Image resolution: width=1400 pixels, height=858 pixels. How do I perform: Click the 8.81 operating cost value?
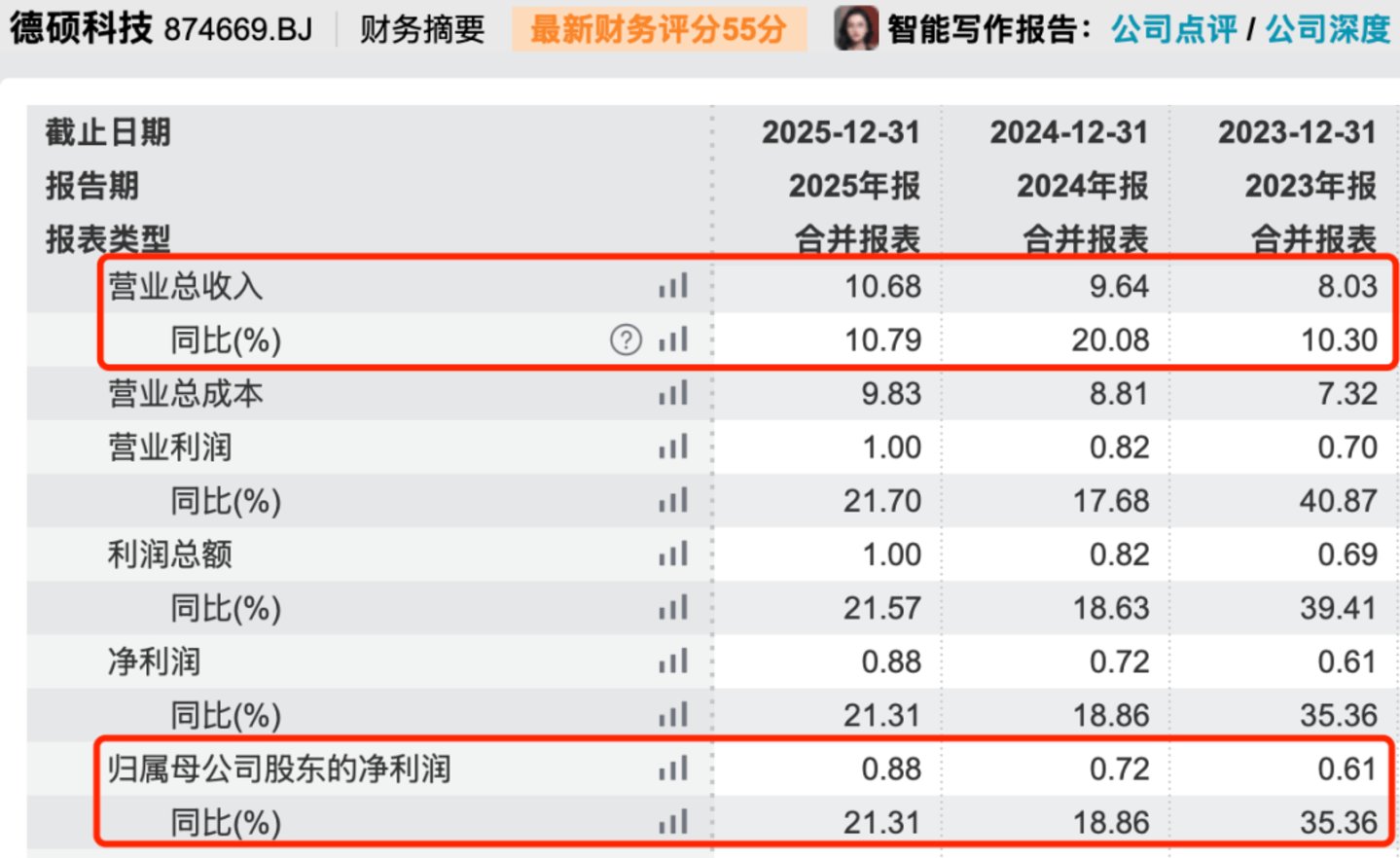pyautogui.click(x=1119, y=393)
